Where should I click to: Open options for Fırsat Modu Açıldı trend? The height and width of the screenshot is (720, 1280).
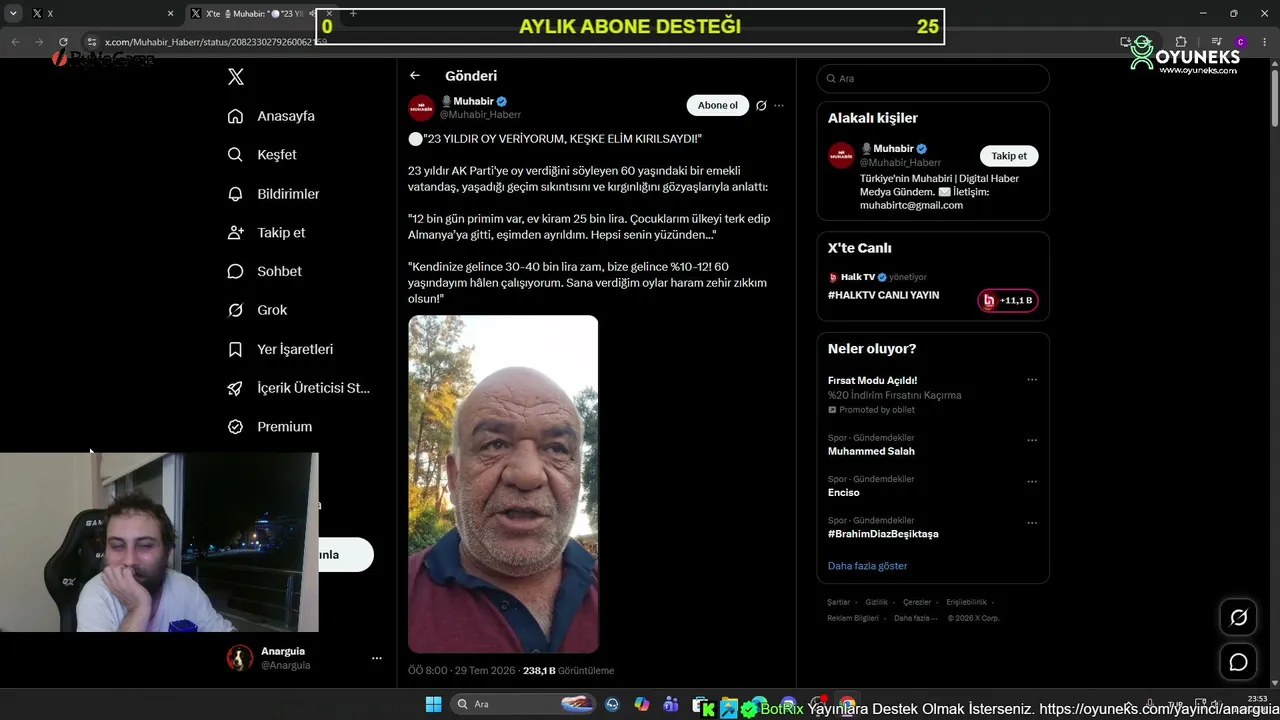pyautogui.click(x=1032, y=380)
